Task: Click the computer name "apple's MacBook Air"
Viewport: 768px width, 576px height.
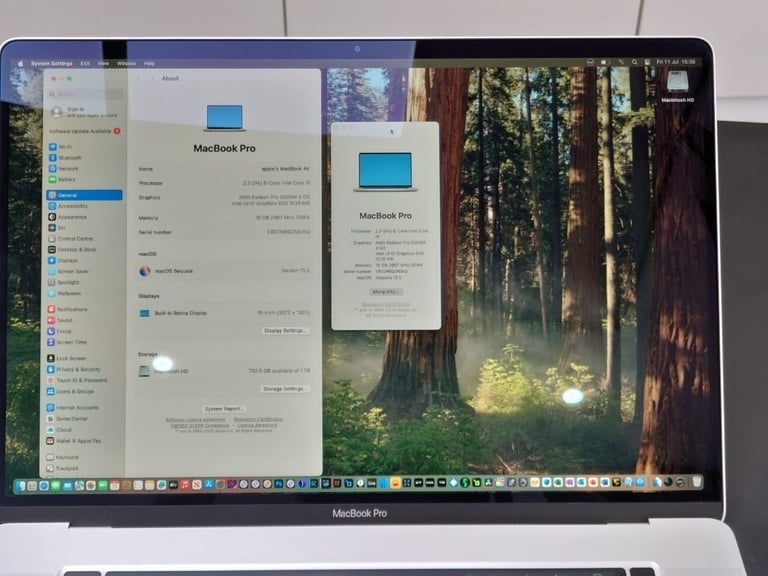Action: pos(286,168)
